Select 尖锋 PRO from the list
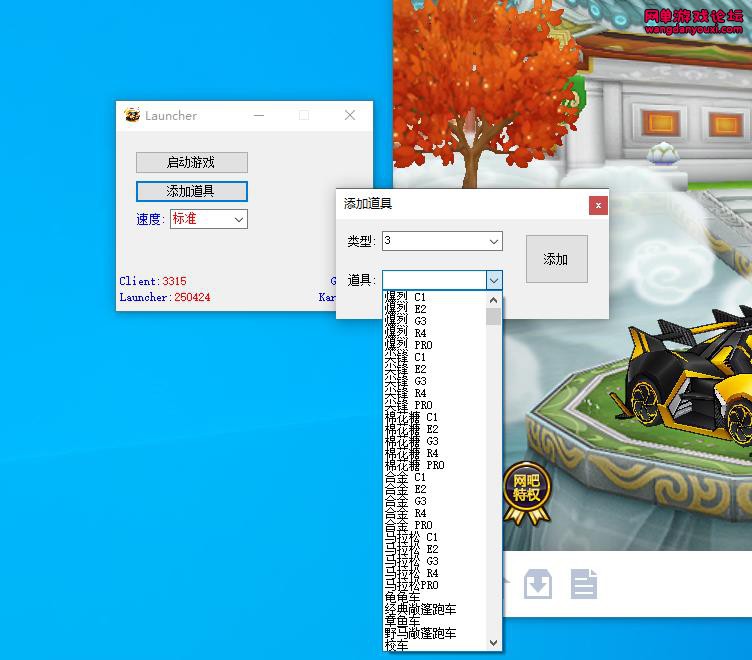This screenshot has width=752, height=660. click(435, 405)
